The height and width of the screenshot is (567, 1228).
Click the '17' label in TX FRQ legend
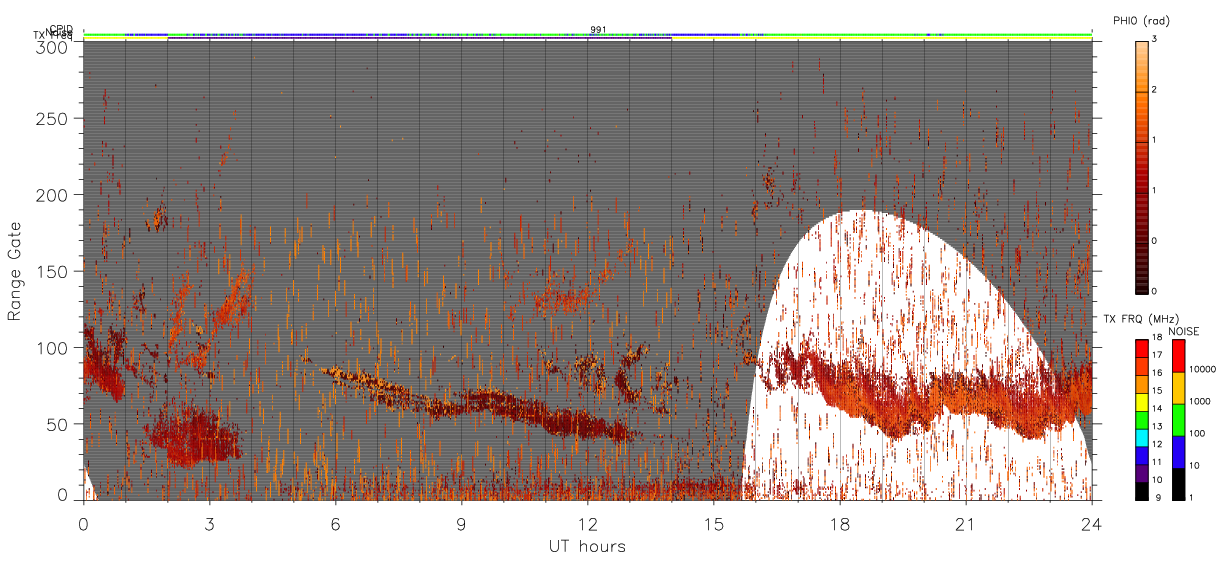1157,355
